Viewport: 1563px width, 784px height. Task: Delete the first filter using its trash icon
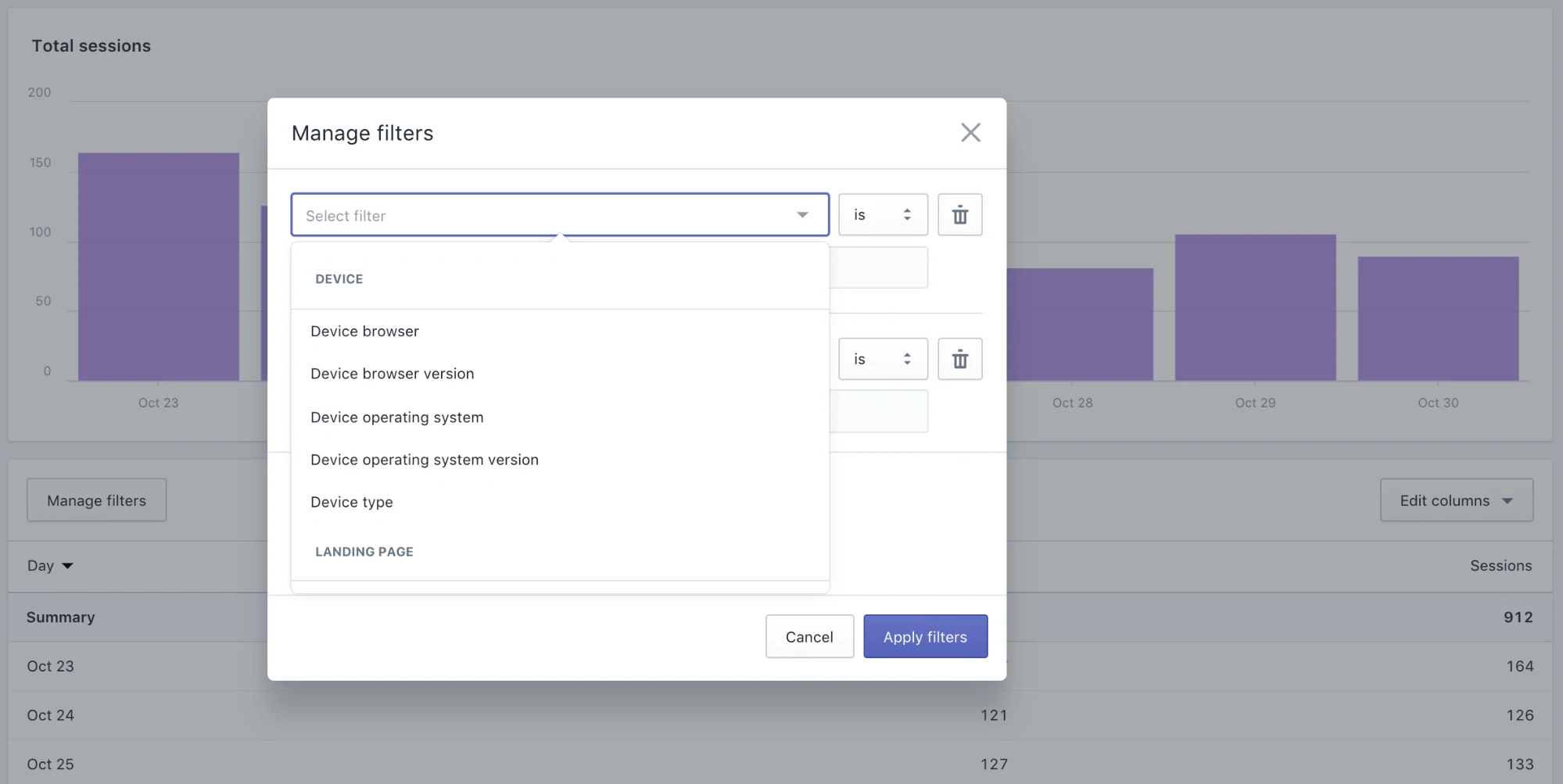point(959,215)
